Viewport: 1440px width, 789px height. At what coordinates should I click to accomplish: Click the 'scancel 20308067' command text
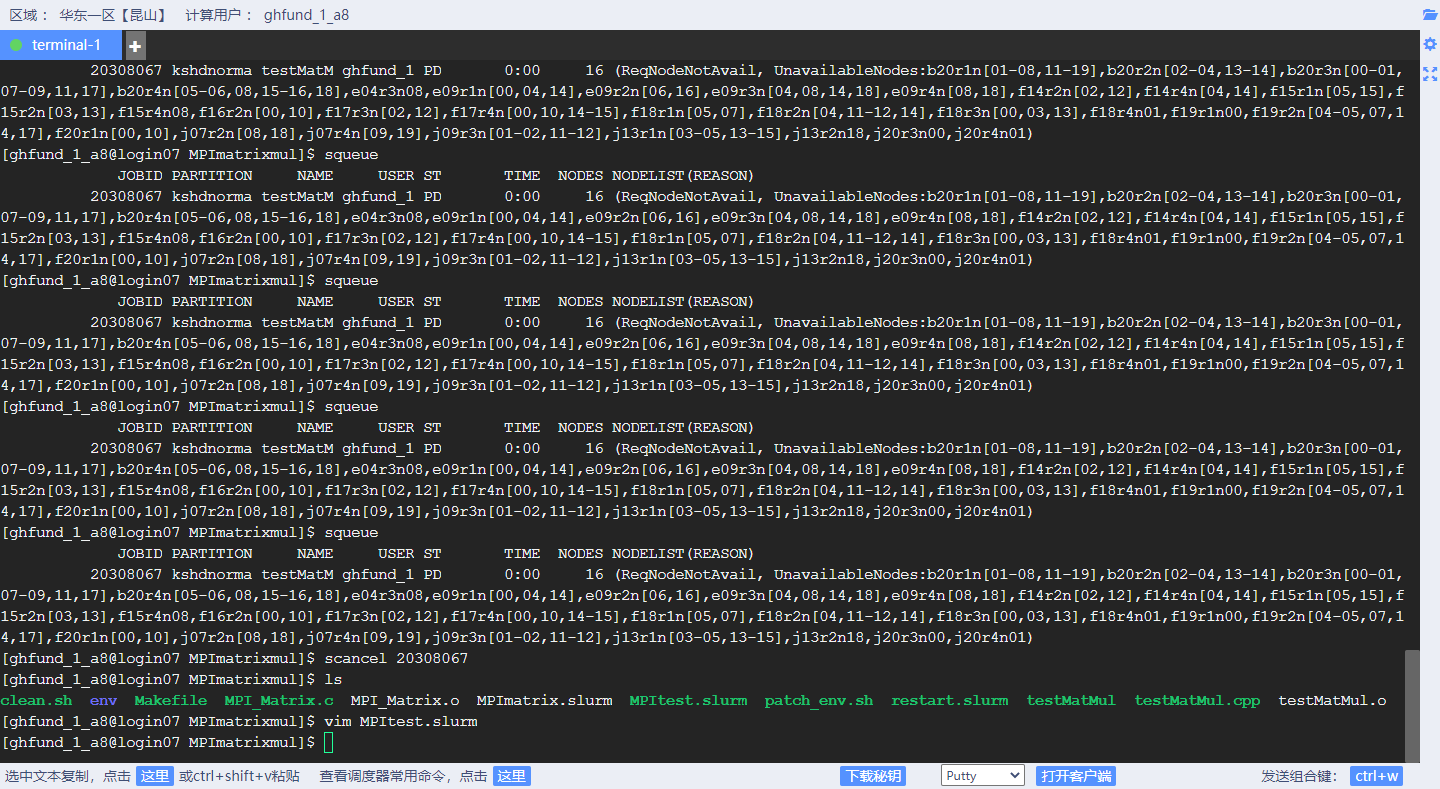coord(396,658)
